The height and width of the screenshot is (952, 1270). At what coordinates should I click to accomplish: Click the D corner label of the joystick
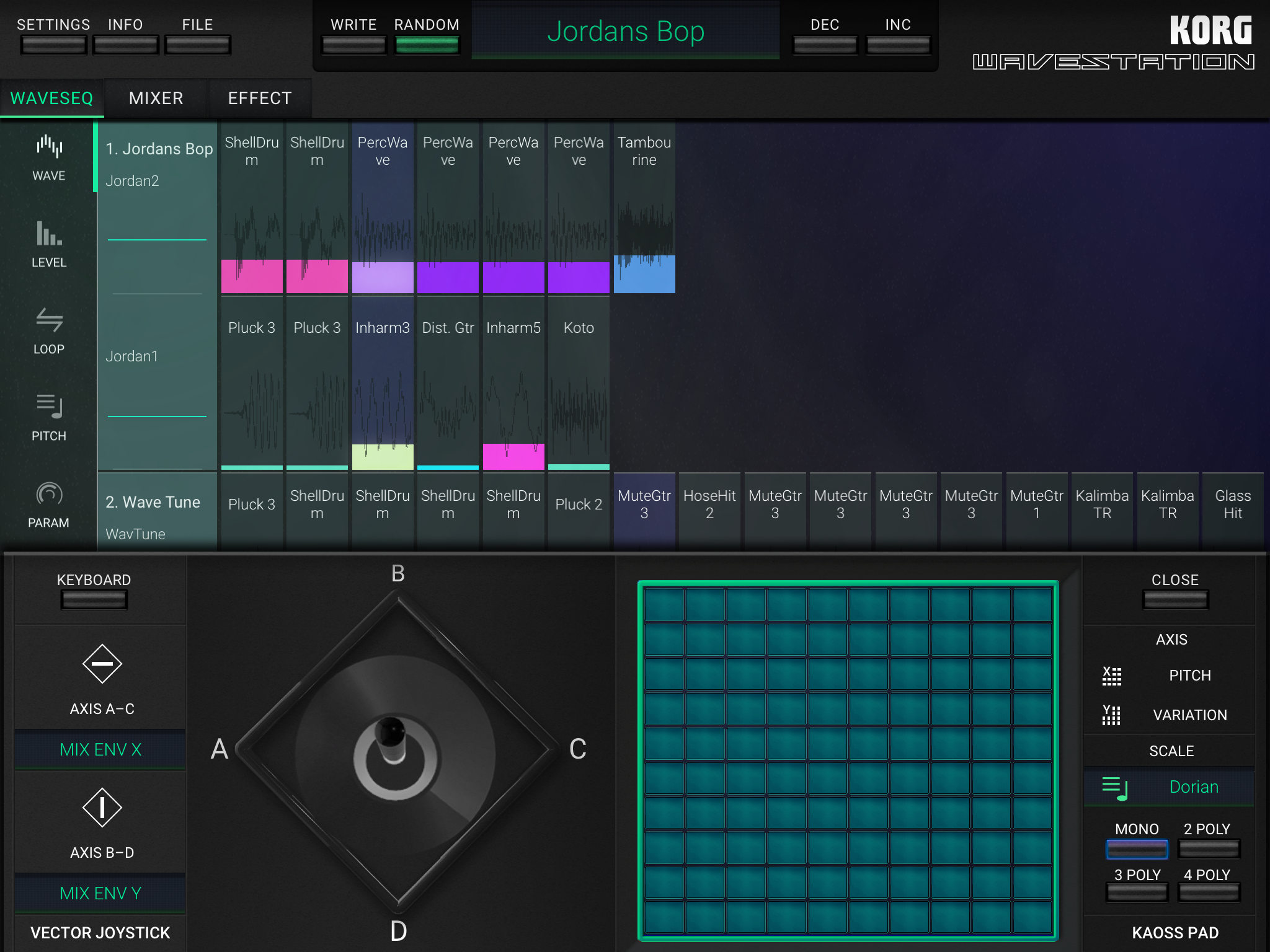(x=398, y=932)
